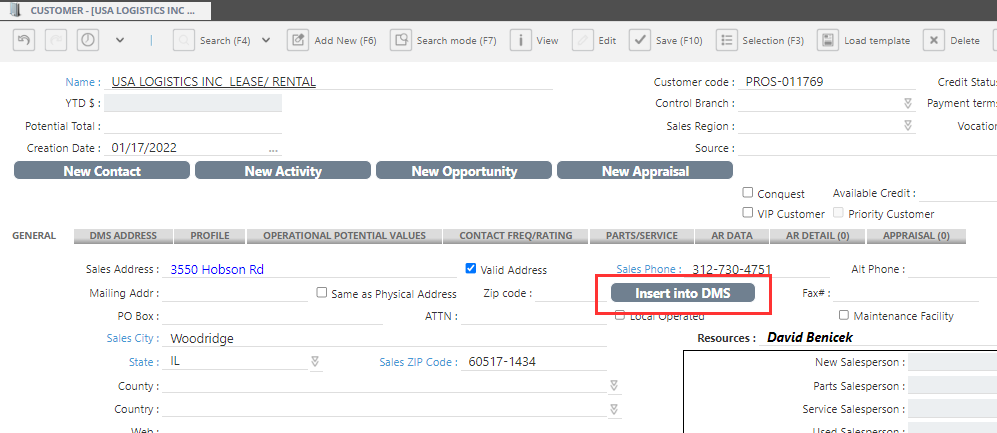Click the Potential Total field
Screen dimensions: 997x433
pos(193,126)
